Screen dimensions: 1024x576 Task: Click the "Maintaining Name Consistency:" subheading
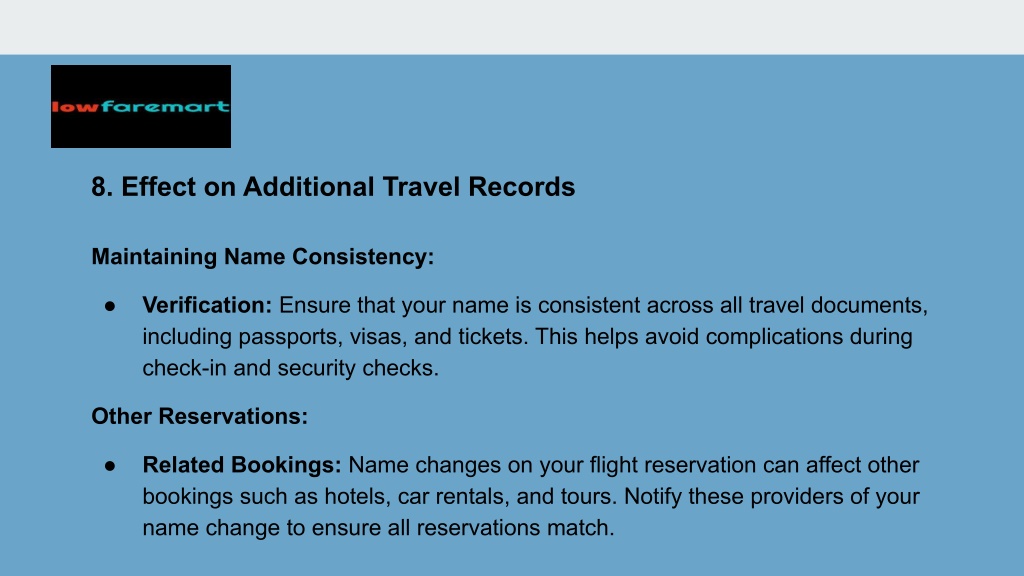click(x=263, y=257)
